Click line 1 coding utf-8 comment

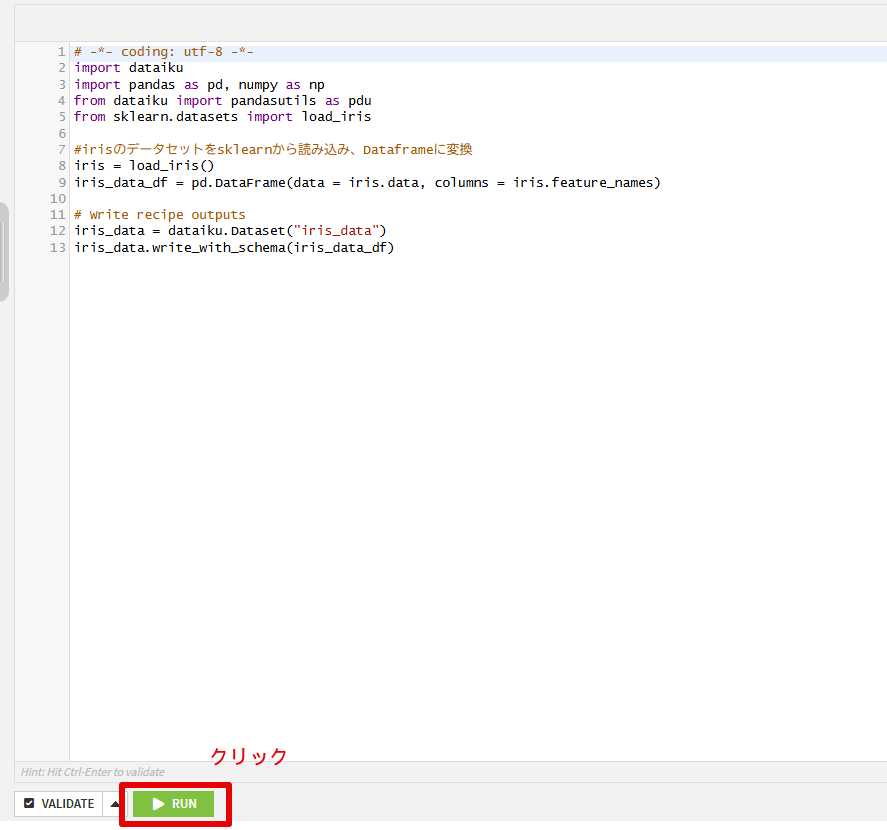pyautogui.click(x=163, y=51)
